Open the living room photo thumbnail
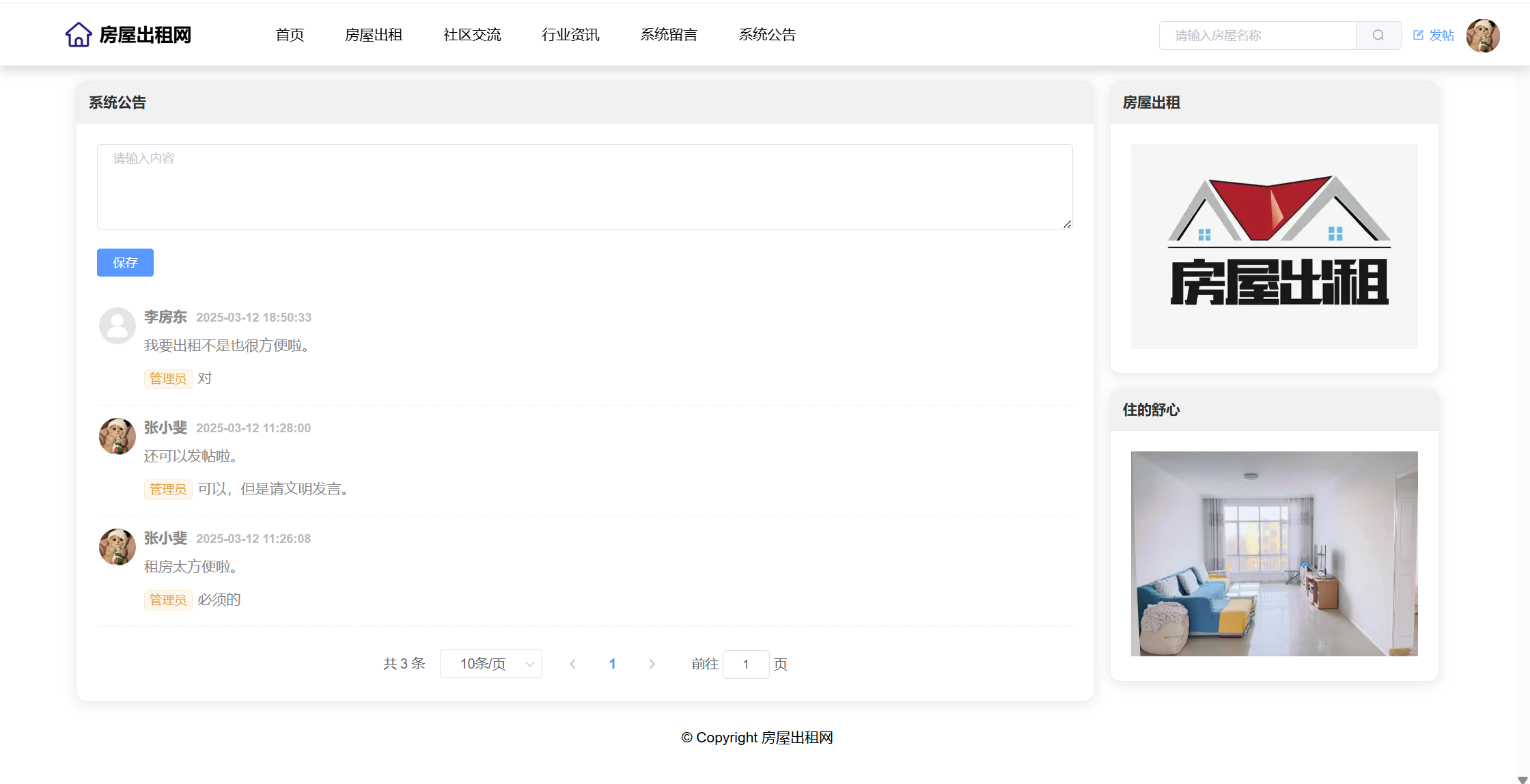 click(1274, 553)
